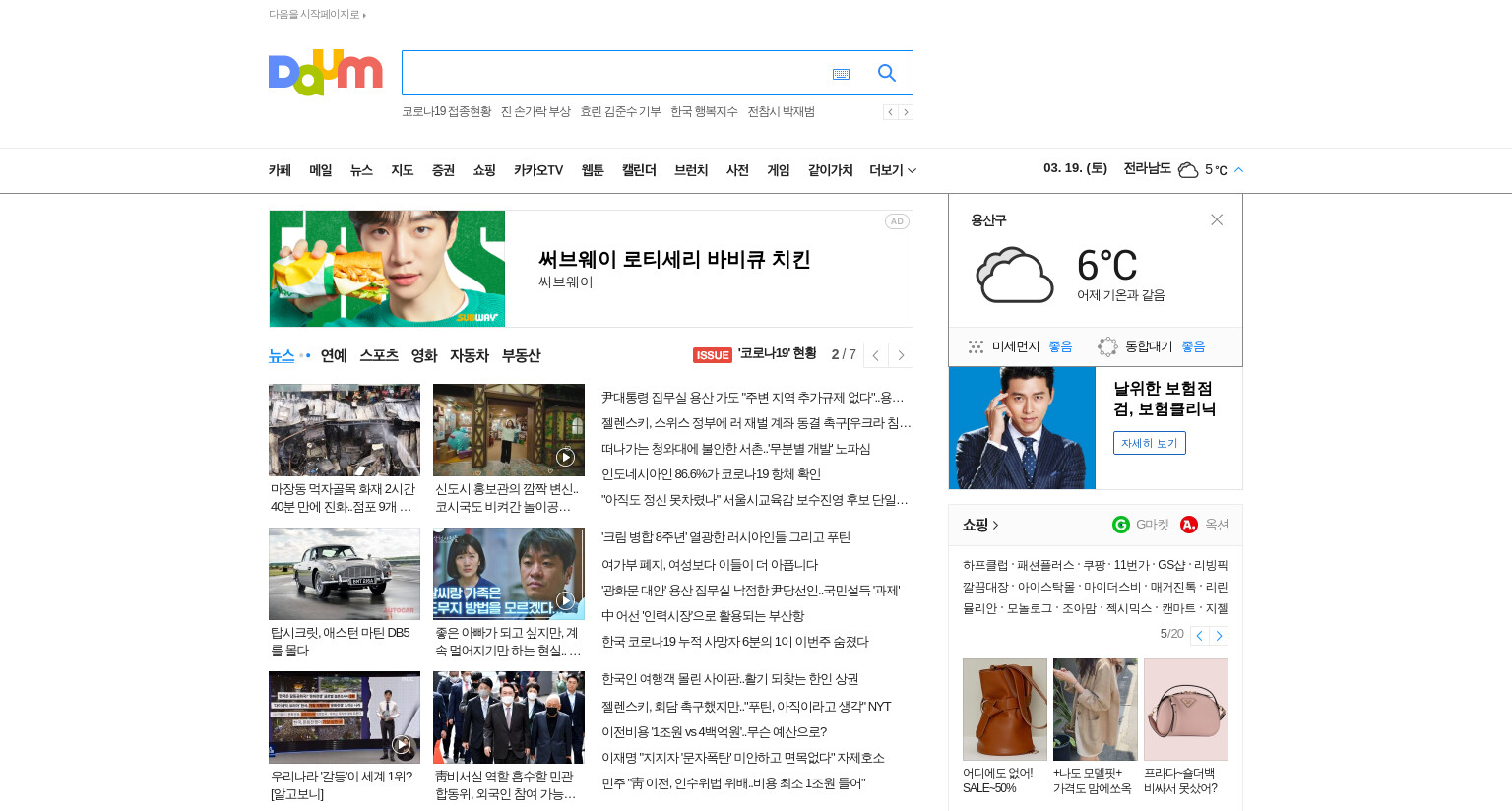Viewport: 1512px width, 811px height.
Task: Go to previous shopping page
Action: 1199,636
